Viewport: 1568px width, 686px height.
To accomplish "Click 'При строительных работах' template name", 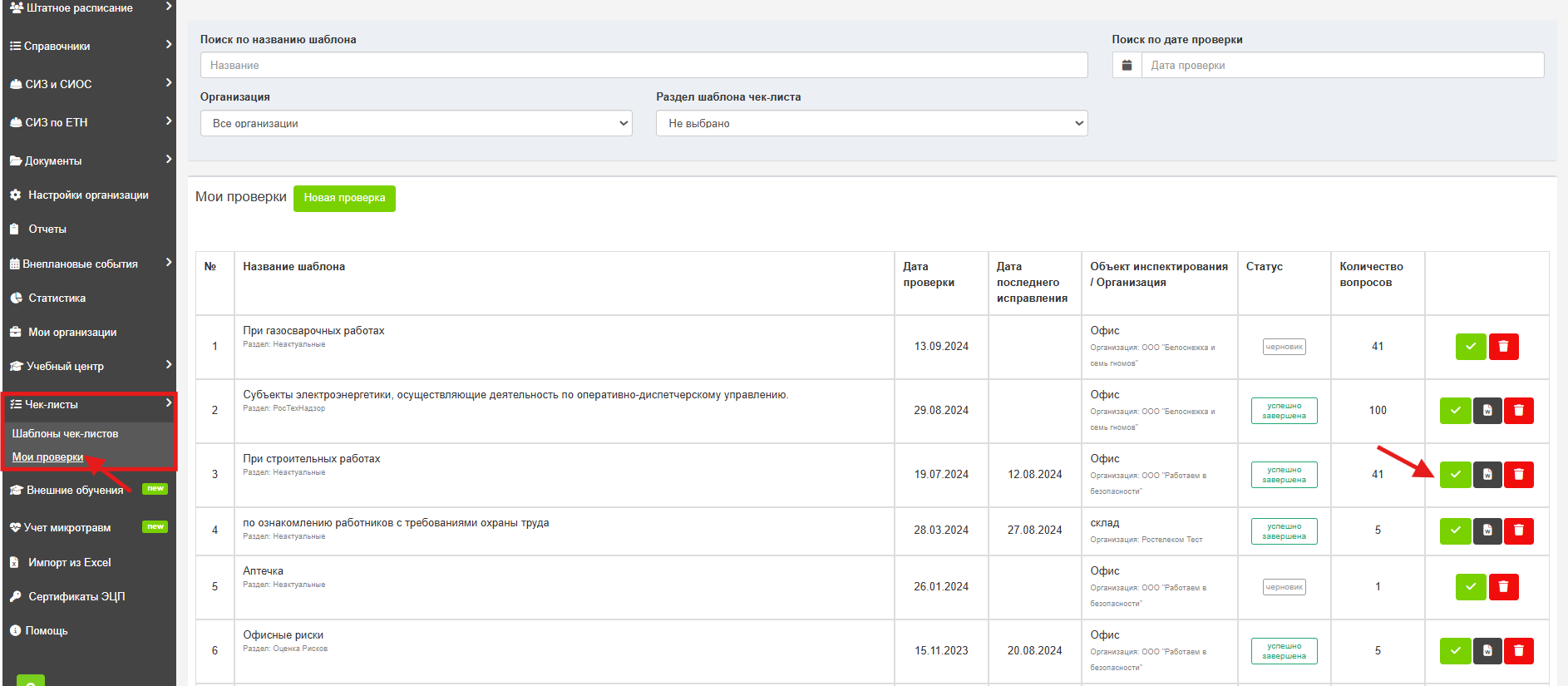I will click(x=311, y=459).
